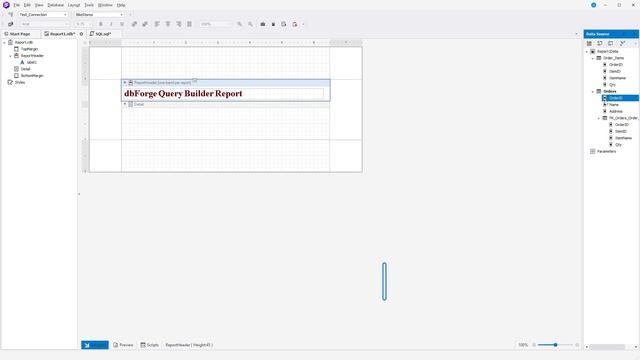Collapse the Report.rdb tree node
640x360 pixels.
tap(4, 42)
